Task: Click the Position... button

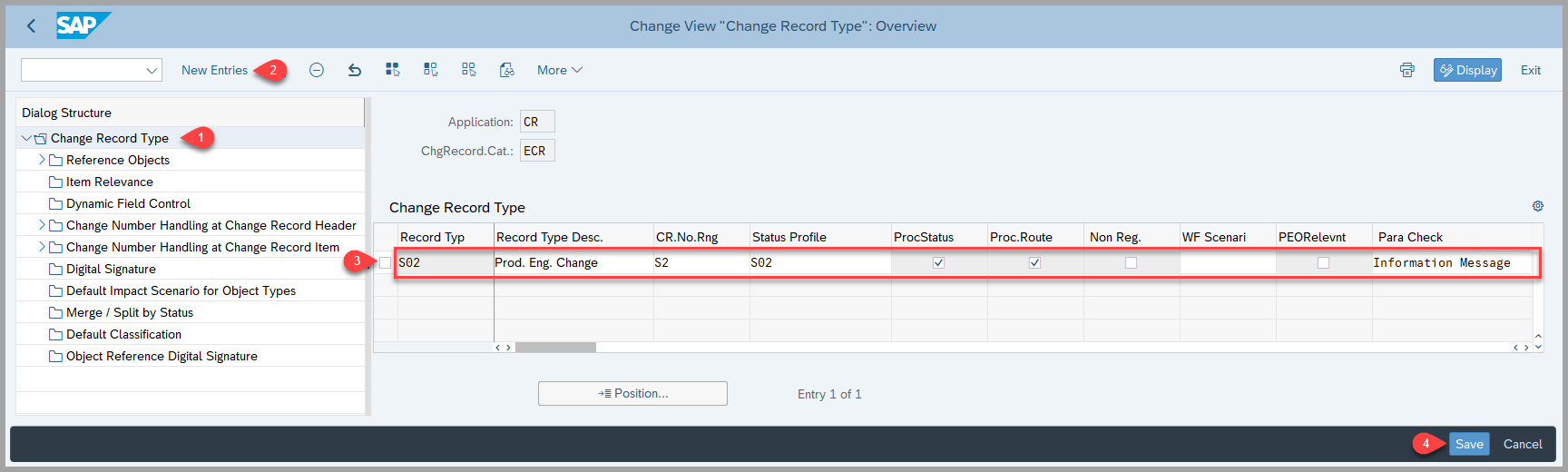Action: [632, 394]
